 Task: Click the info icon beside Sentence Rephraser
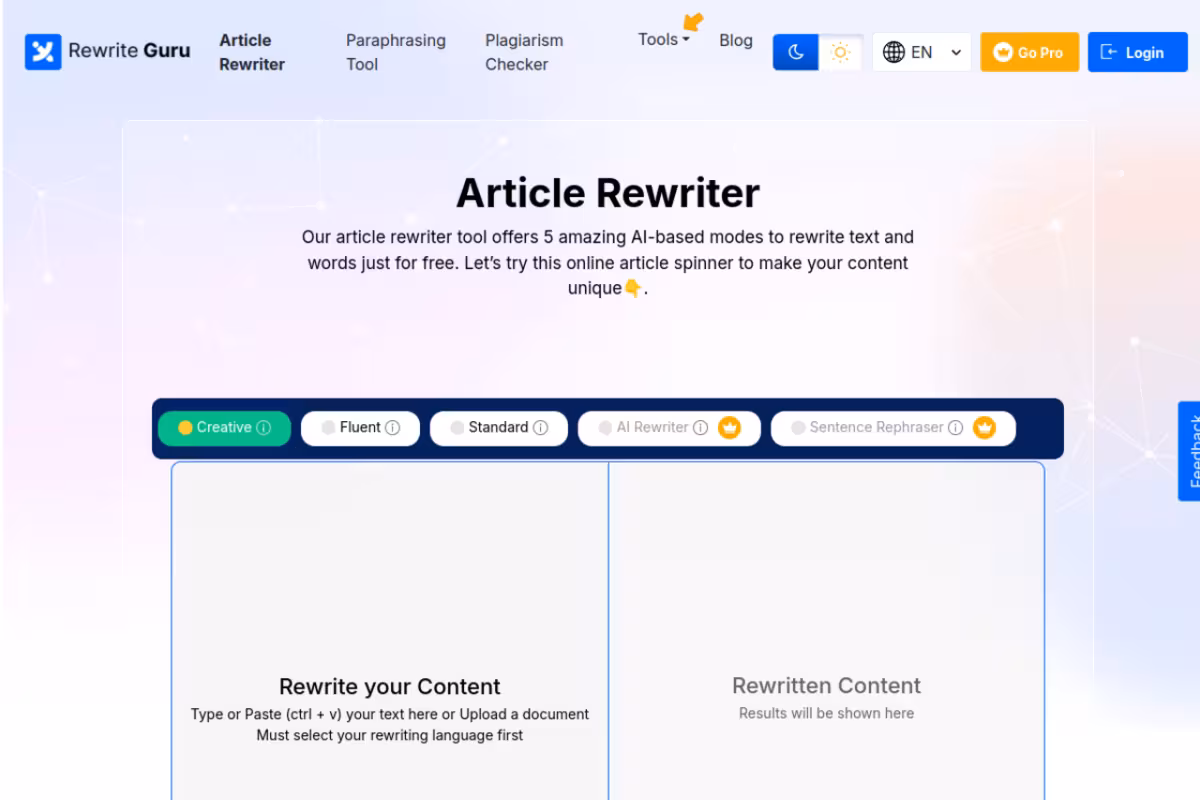point(955,428)
